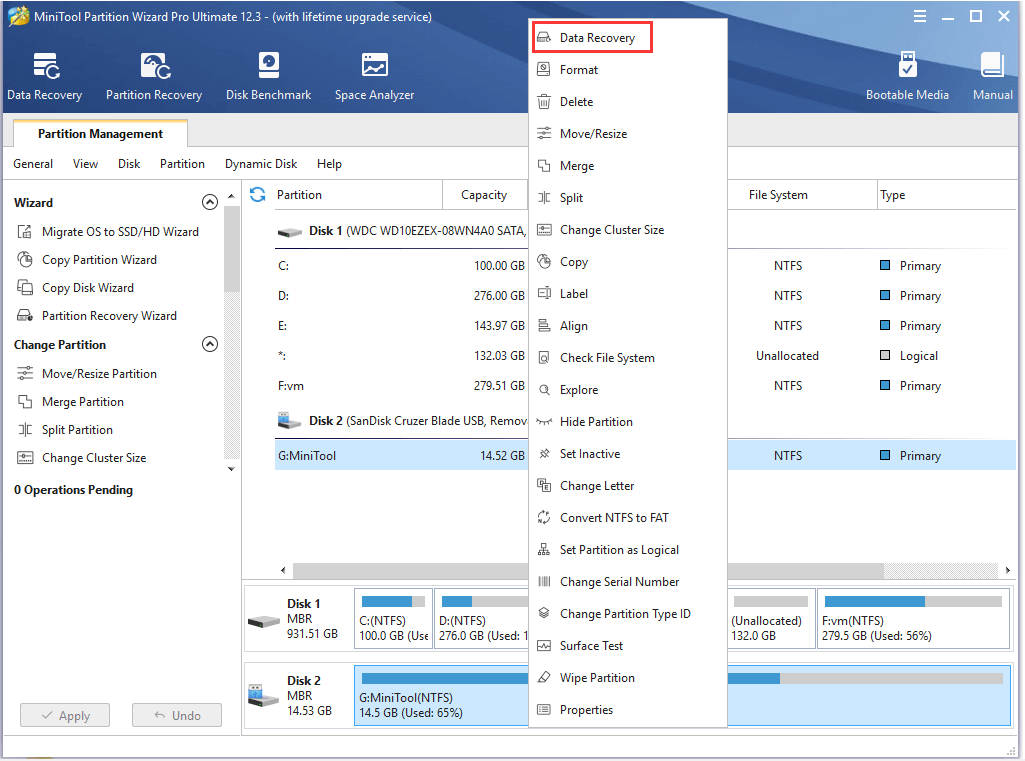This screenshot has width=1025, height=761.
Task: Open the View menu
Action: coord(86,163)
